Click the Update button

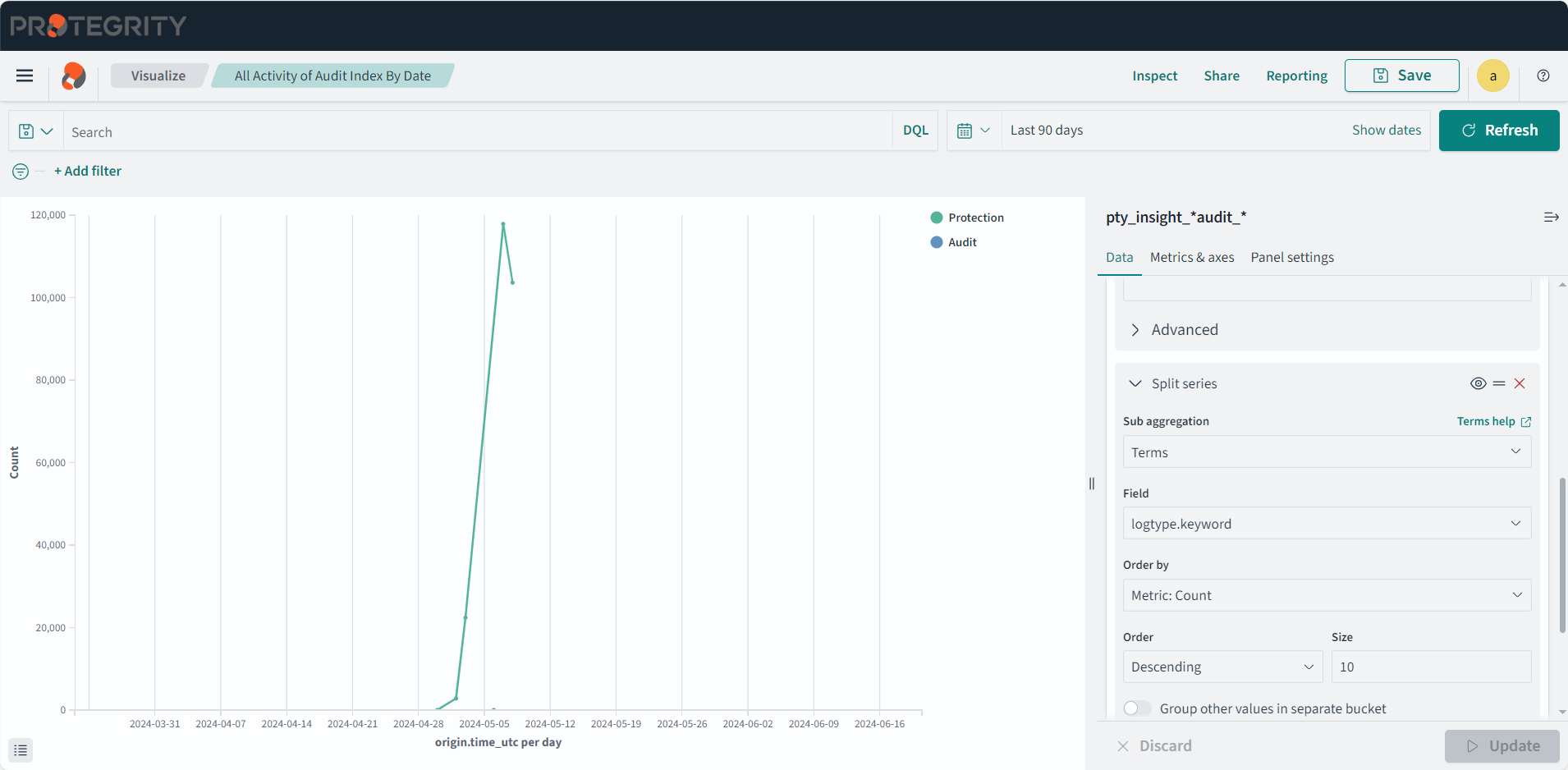[x=1502, y=745]
